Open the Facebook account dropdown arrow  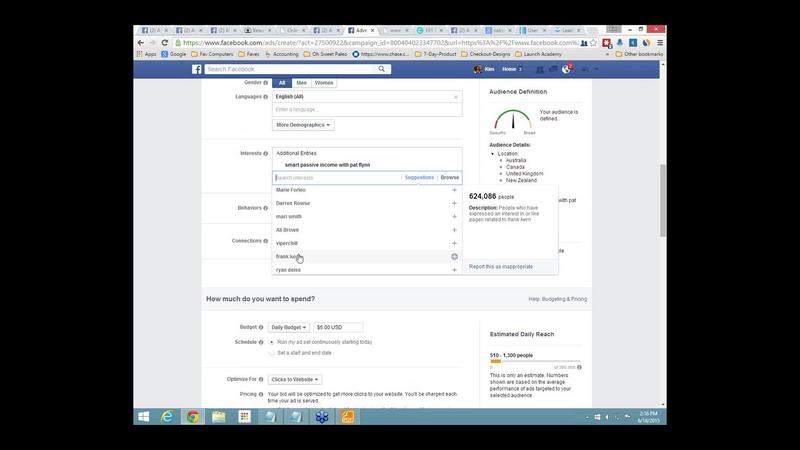pos(596,69)
